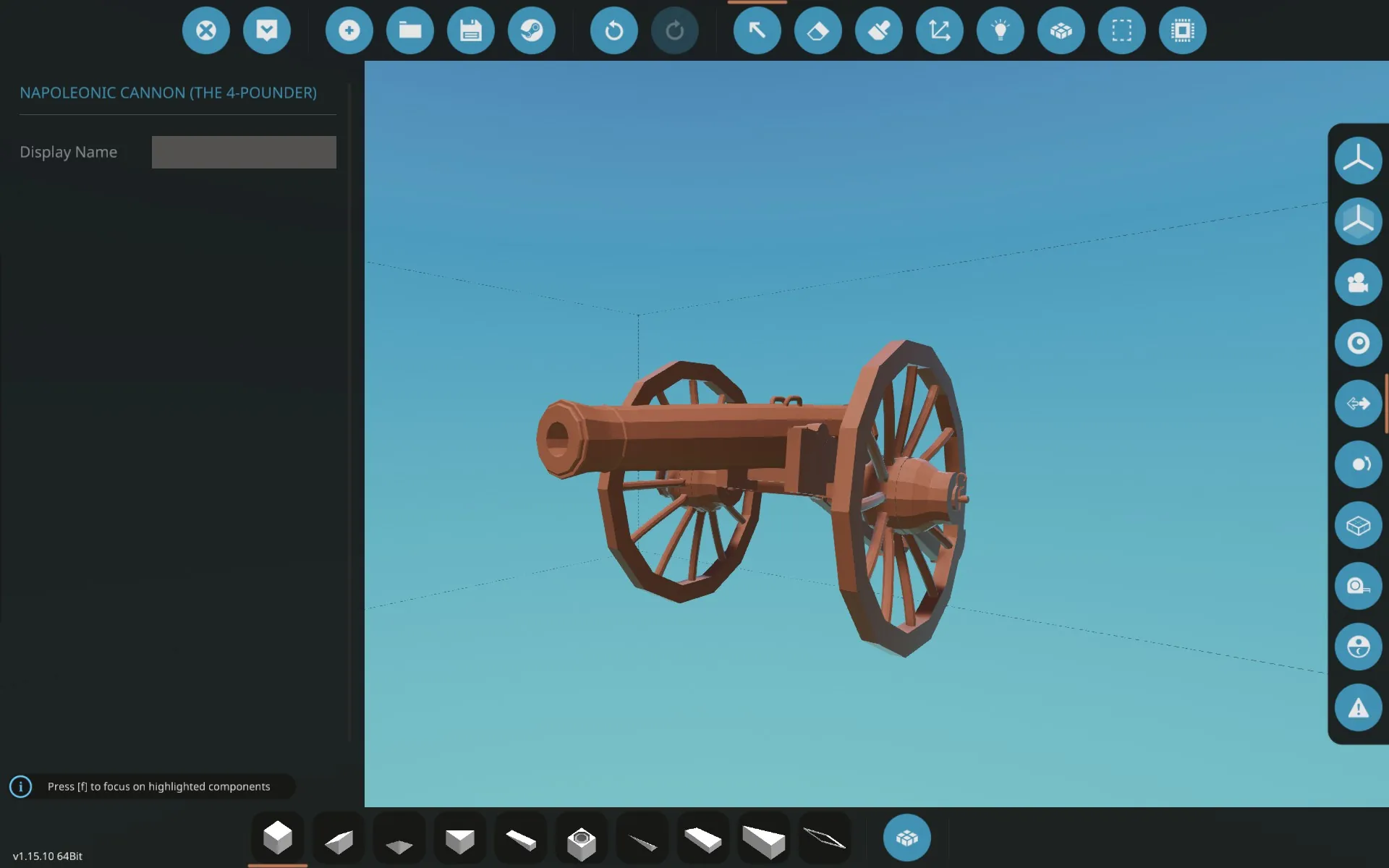Screen dimensions: 1389x868
Task: Click the Display Name input field
Action: (244, 152)
